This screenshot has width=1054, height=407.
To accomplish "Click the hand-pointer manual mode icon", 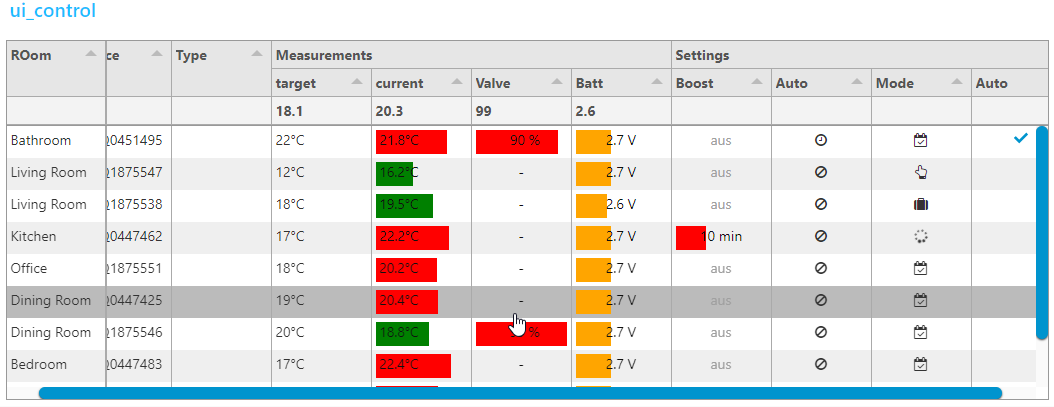I will coord(921,173).
